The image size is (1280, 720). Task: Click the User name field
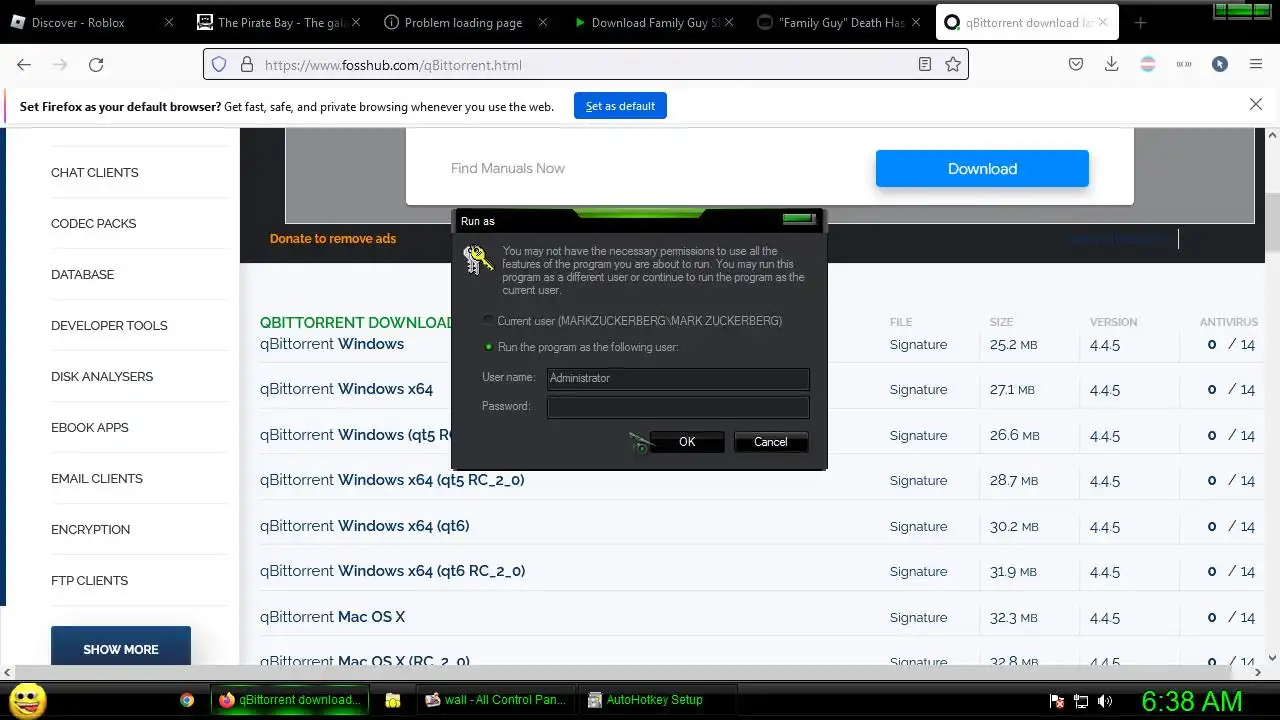[678, 378]
